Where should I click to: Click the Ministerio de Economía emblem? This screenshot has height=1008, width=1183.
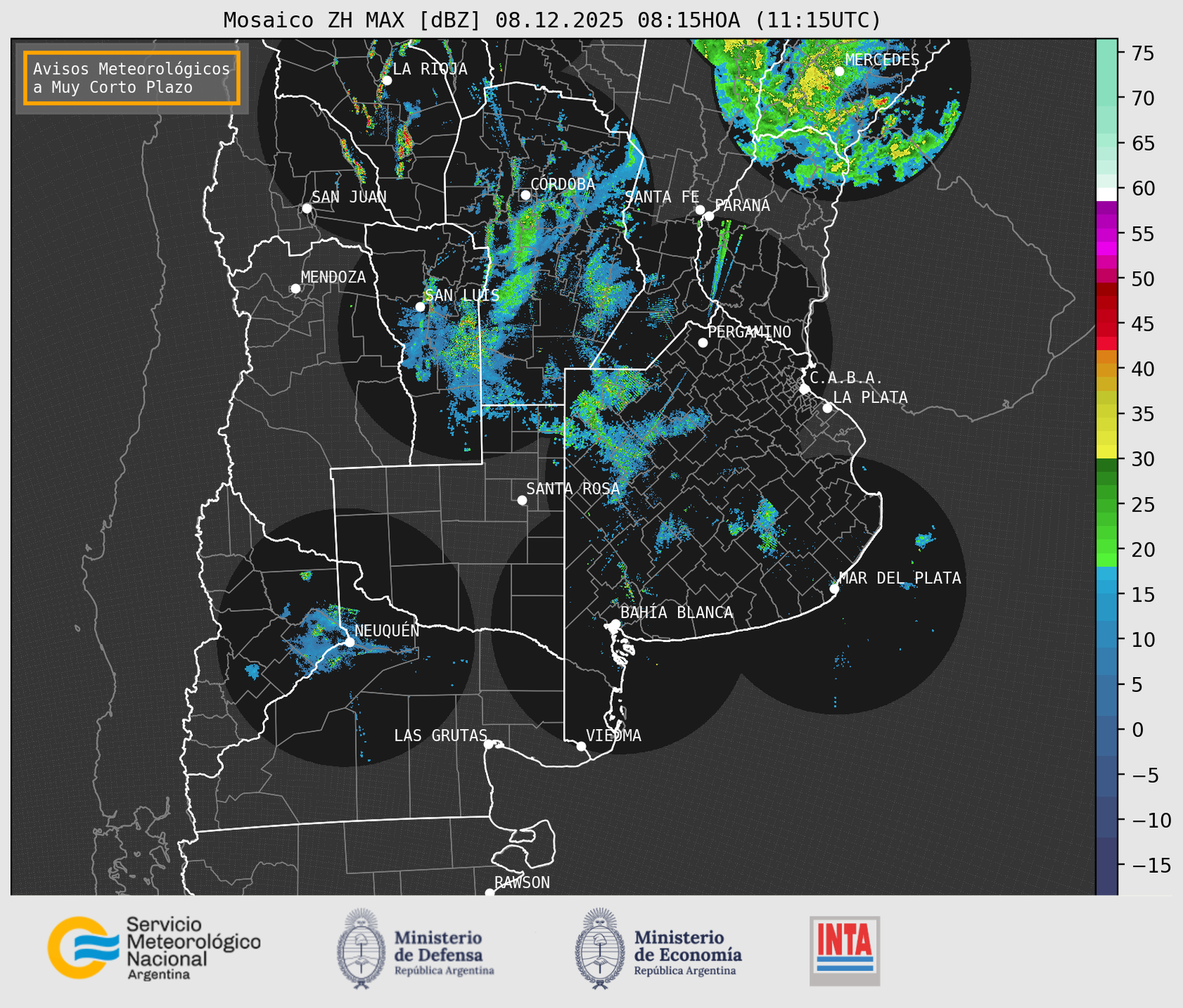pos(600,948)
